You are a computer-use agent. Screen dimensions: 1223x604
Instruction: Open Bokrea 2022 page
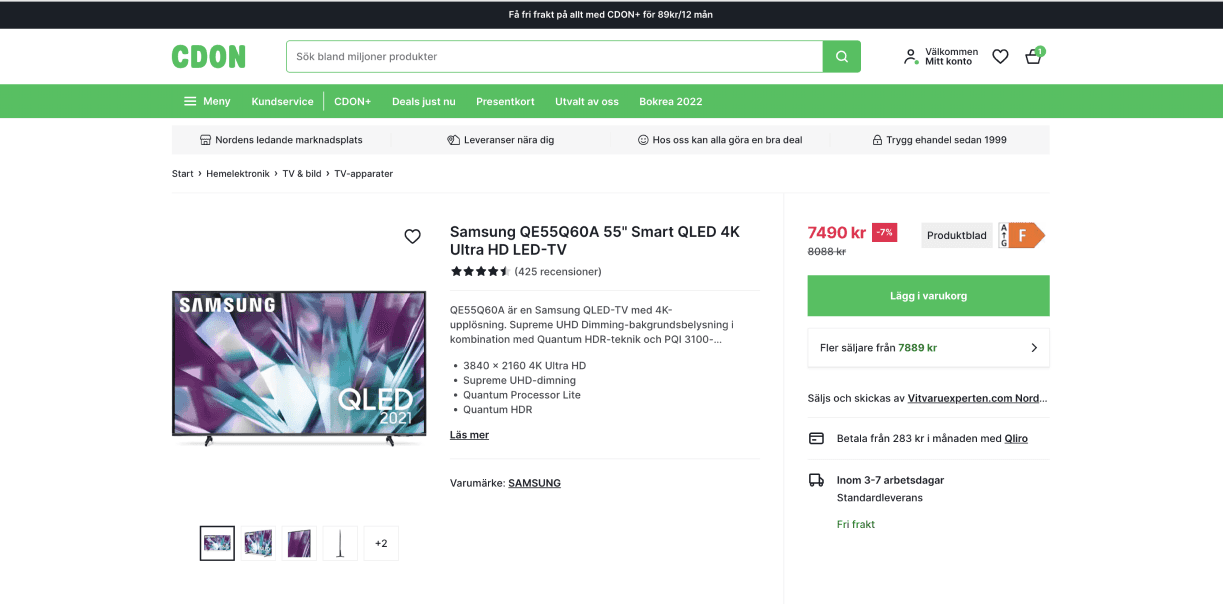coord(671,101)
